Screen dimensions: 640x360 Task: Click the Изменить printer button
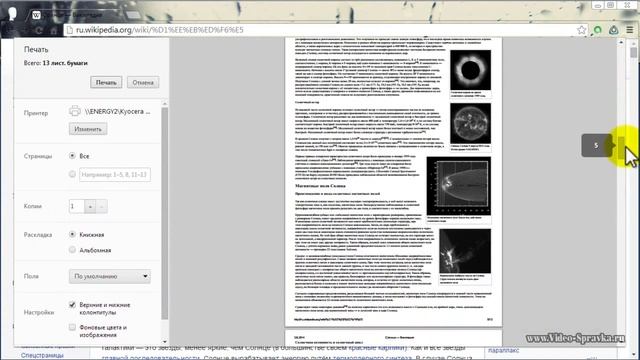(x=88, y=129)
